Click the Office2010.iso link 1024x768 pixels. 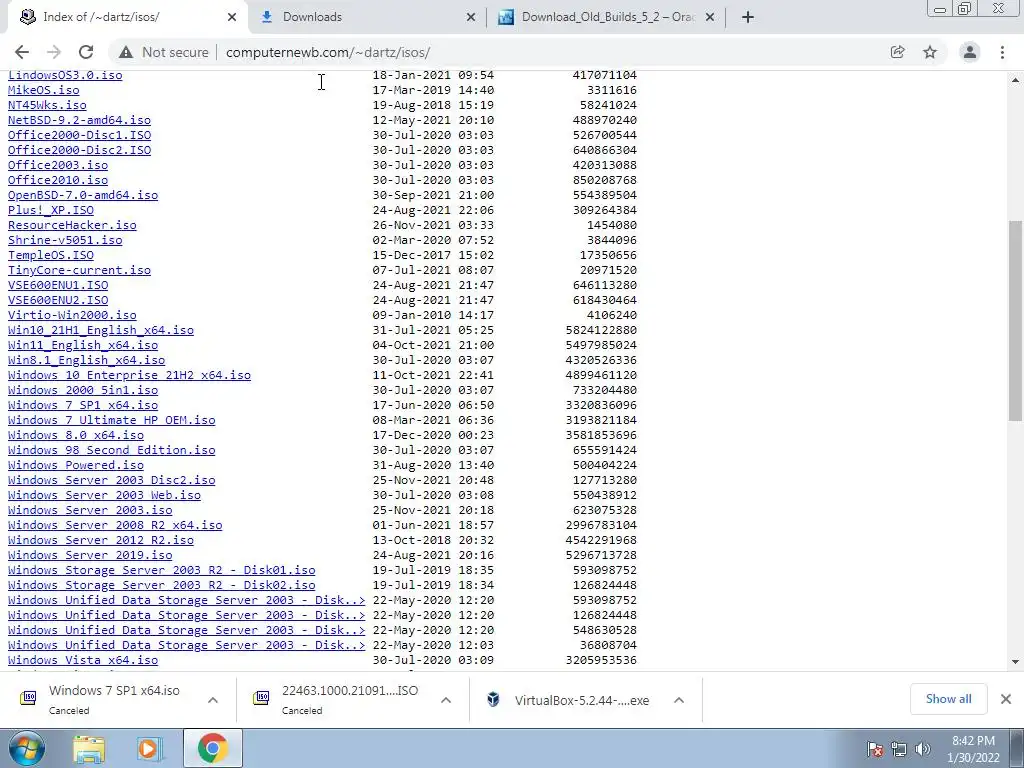pyautogui.click(x=58, y=180)
